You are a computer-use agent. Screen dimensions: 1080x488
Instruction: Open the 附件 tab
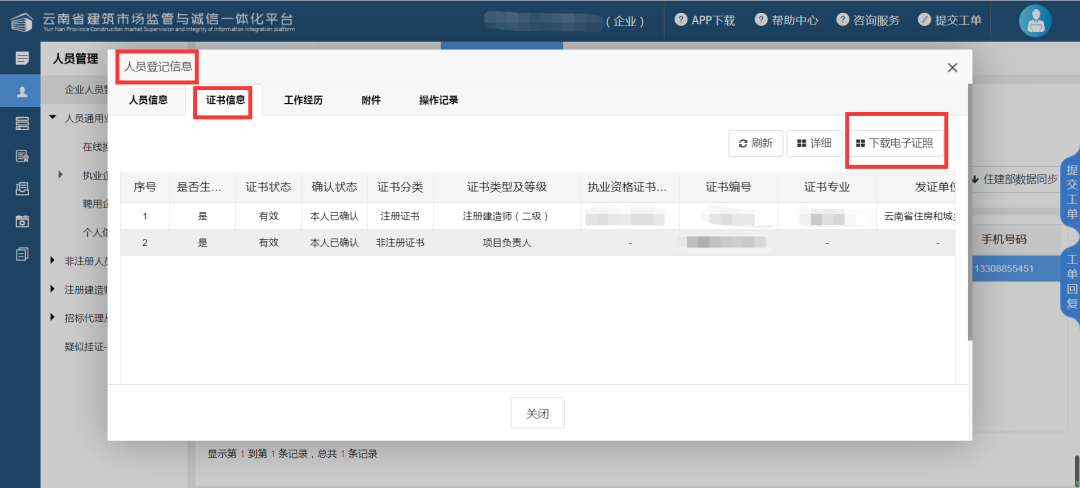(371, 100)
